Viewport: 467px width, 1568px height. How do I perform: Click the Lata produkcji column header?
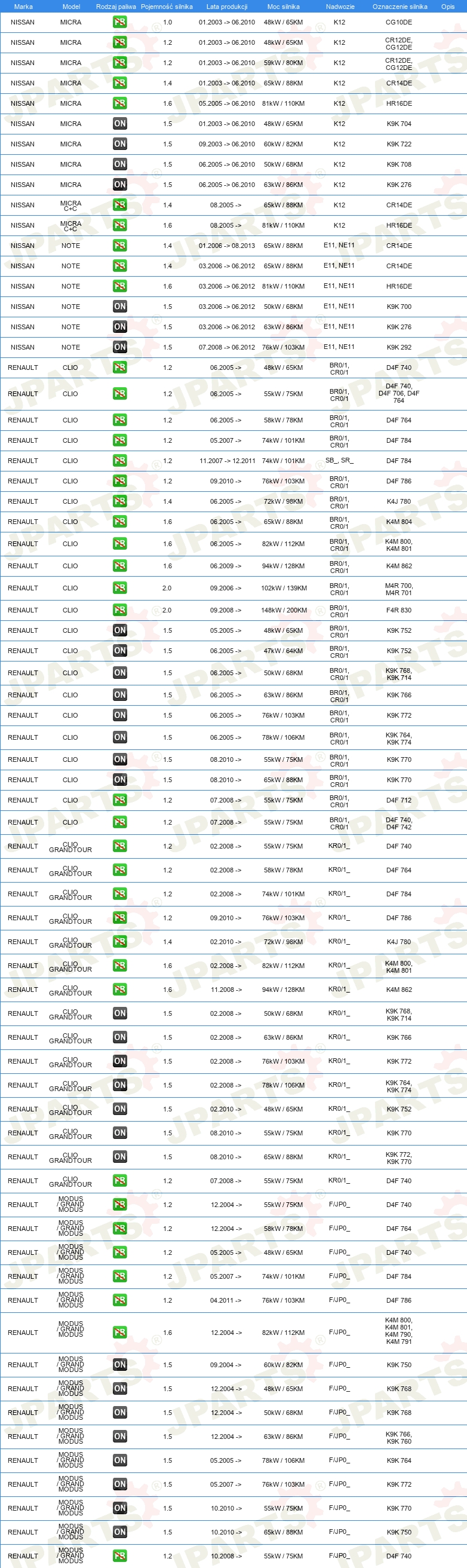pos(227,7)
